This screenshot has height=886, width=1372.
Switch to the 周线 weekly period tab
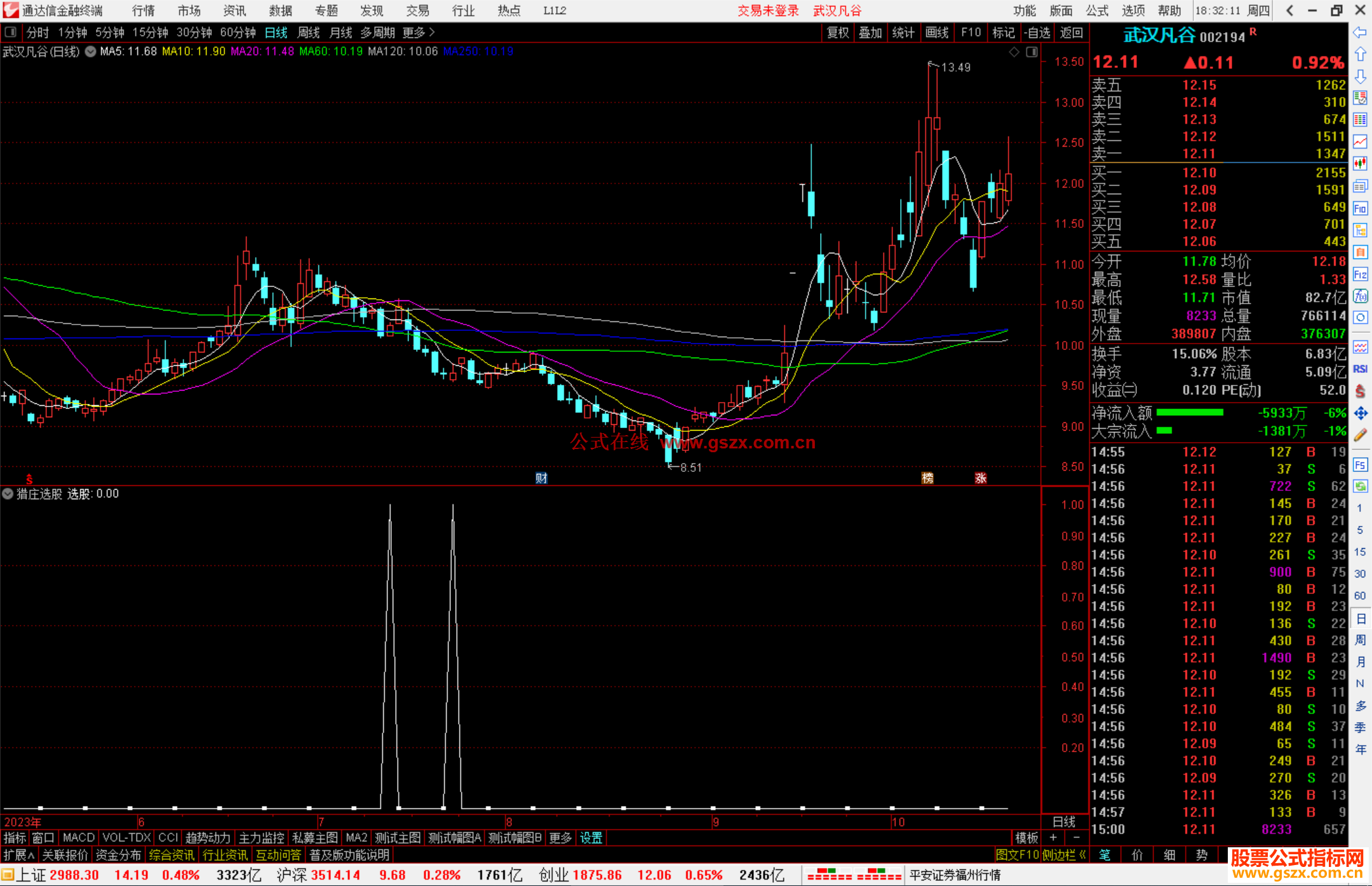pos(309,32)
